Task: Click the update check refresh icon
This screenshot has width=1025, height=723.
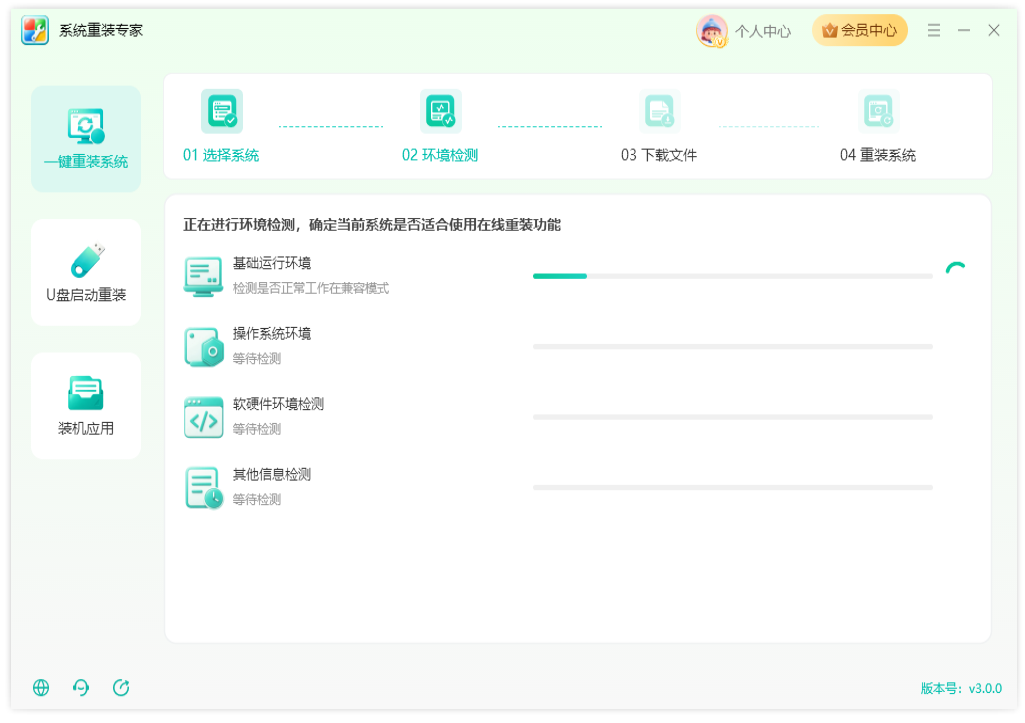Action: (x=121, y=688)
